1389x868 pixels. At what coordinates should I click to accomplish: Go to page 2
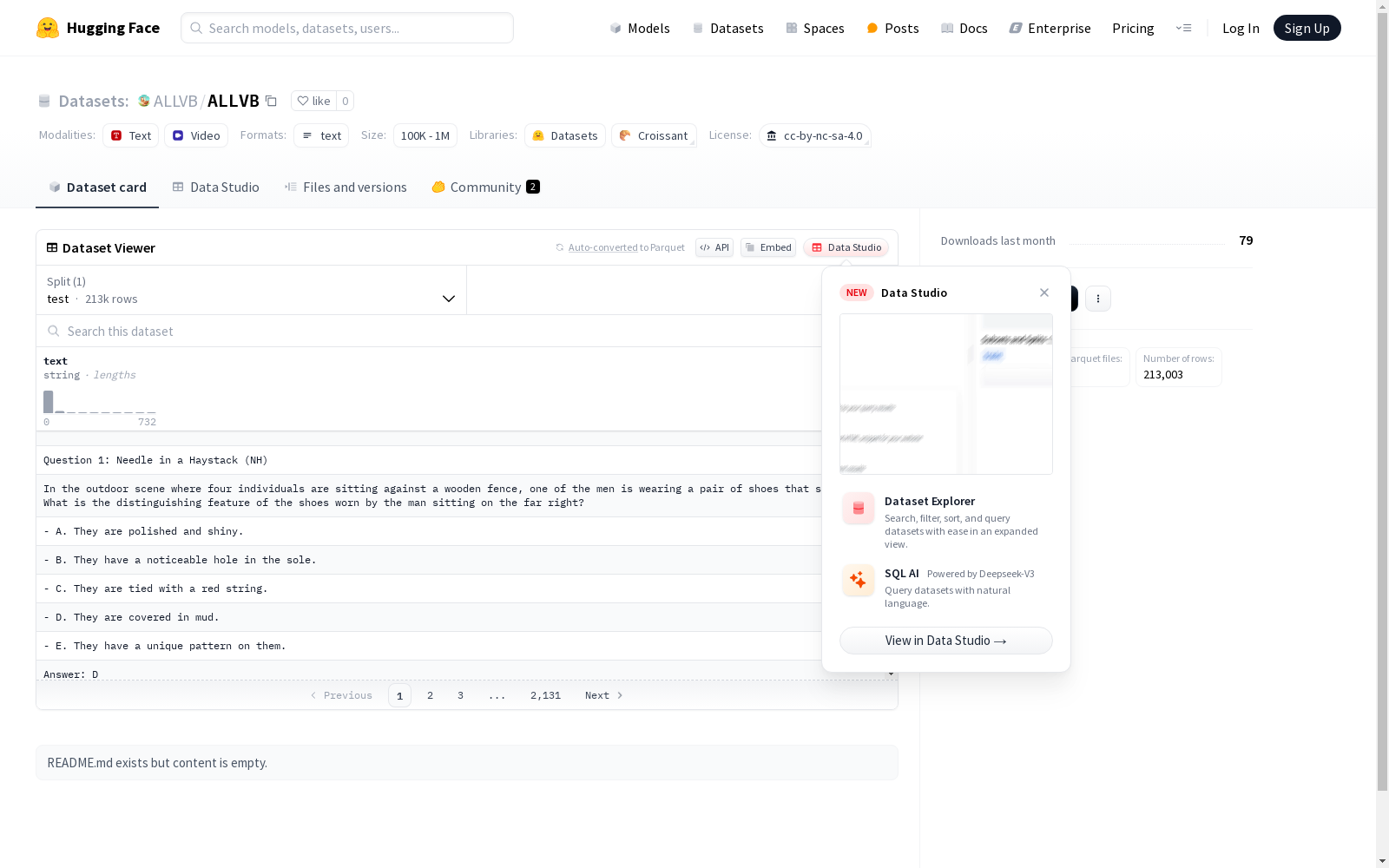click(x=430, y=695)
